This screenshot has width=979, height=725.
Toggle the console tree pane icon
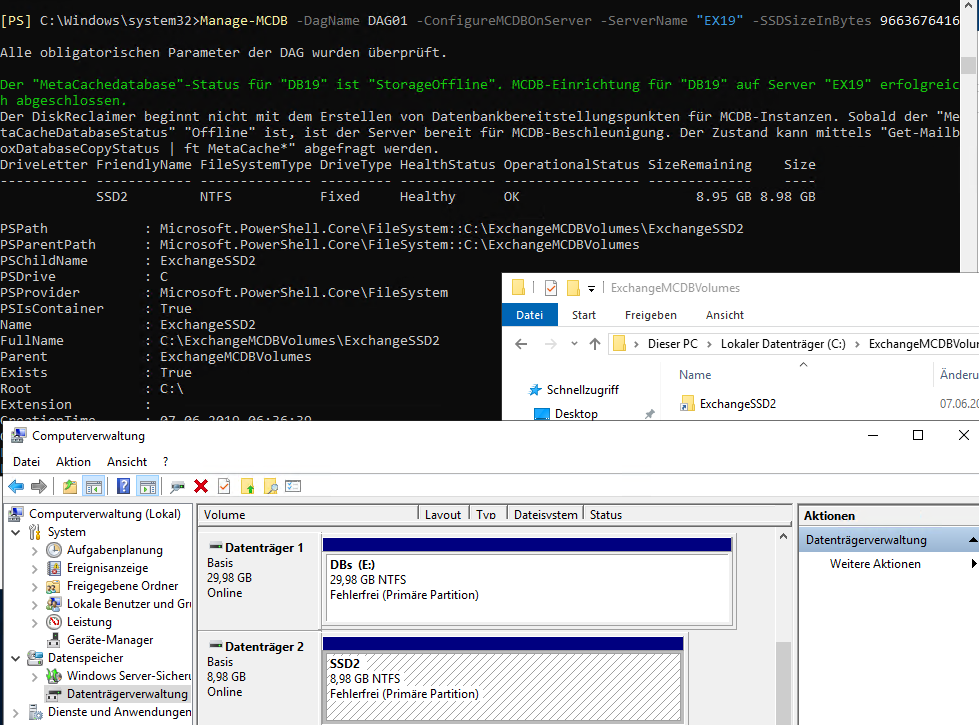[x=94, y=486]
